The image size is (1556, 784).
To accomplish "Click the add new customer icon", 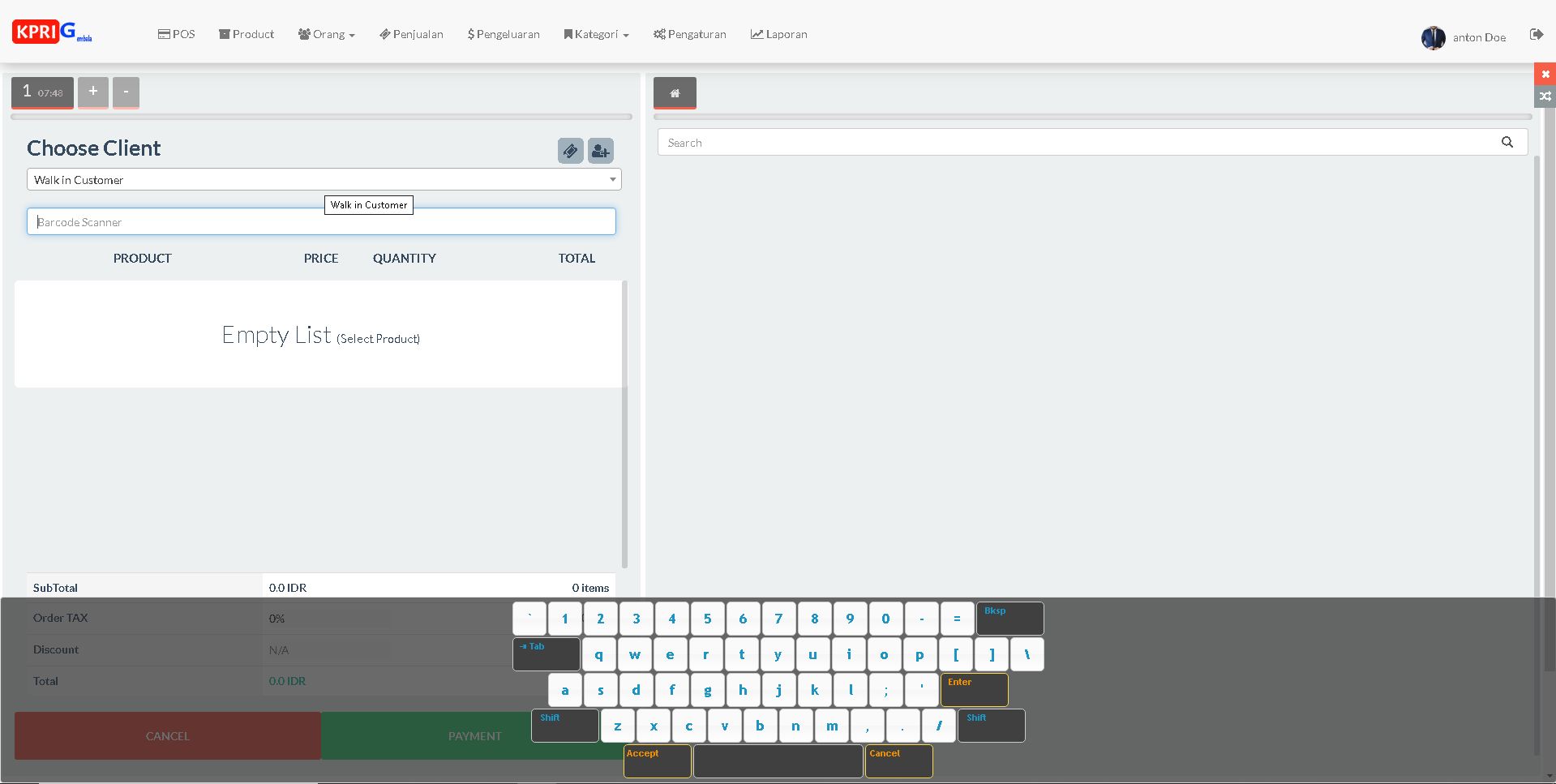I will point(600,151).
